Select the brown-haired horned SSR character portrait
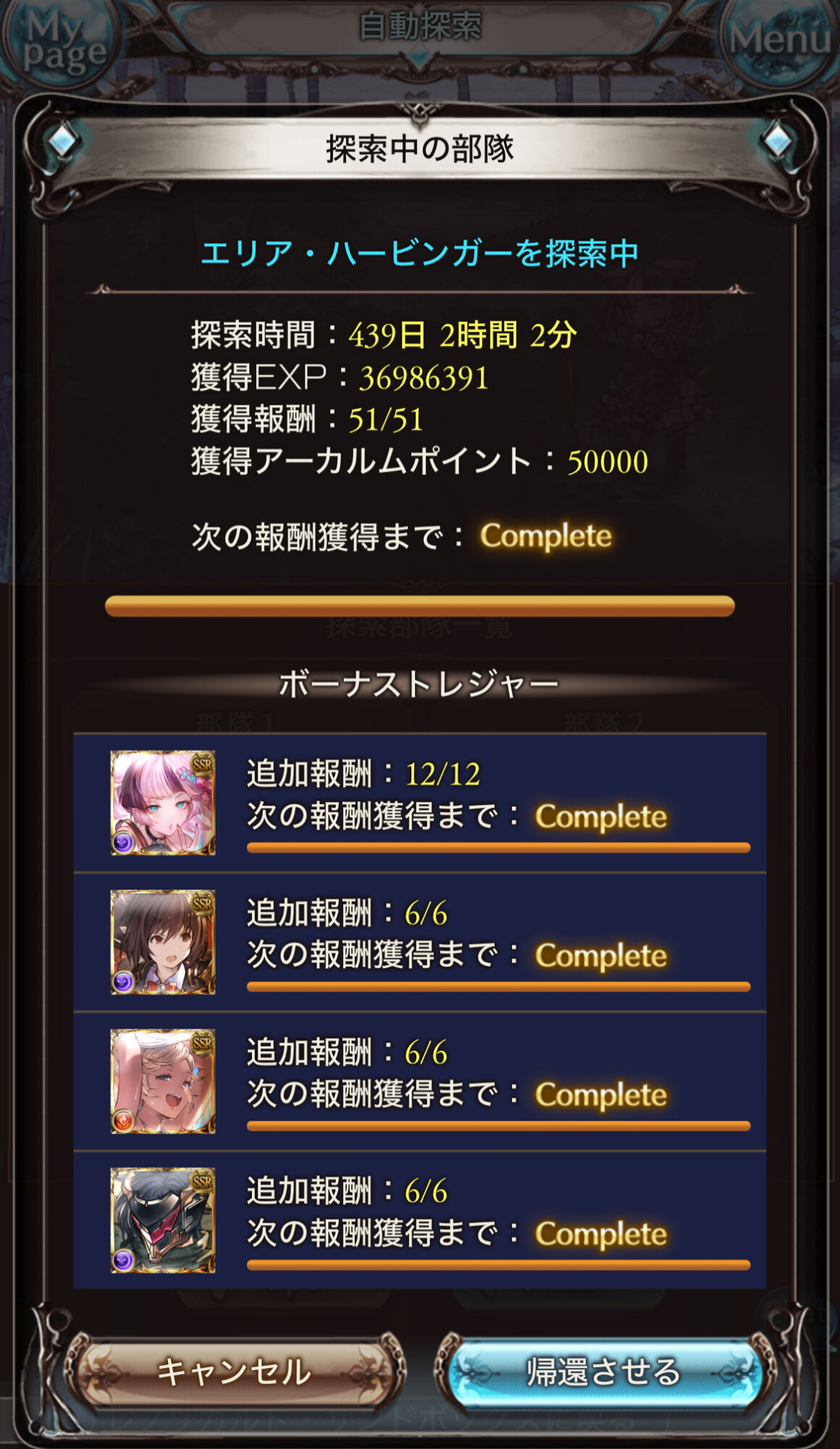 [x=163, y=942]
